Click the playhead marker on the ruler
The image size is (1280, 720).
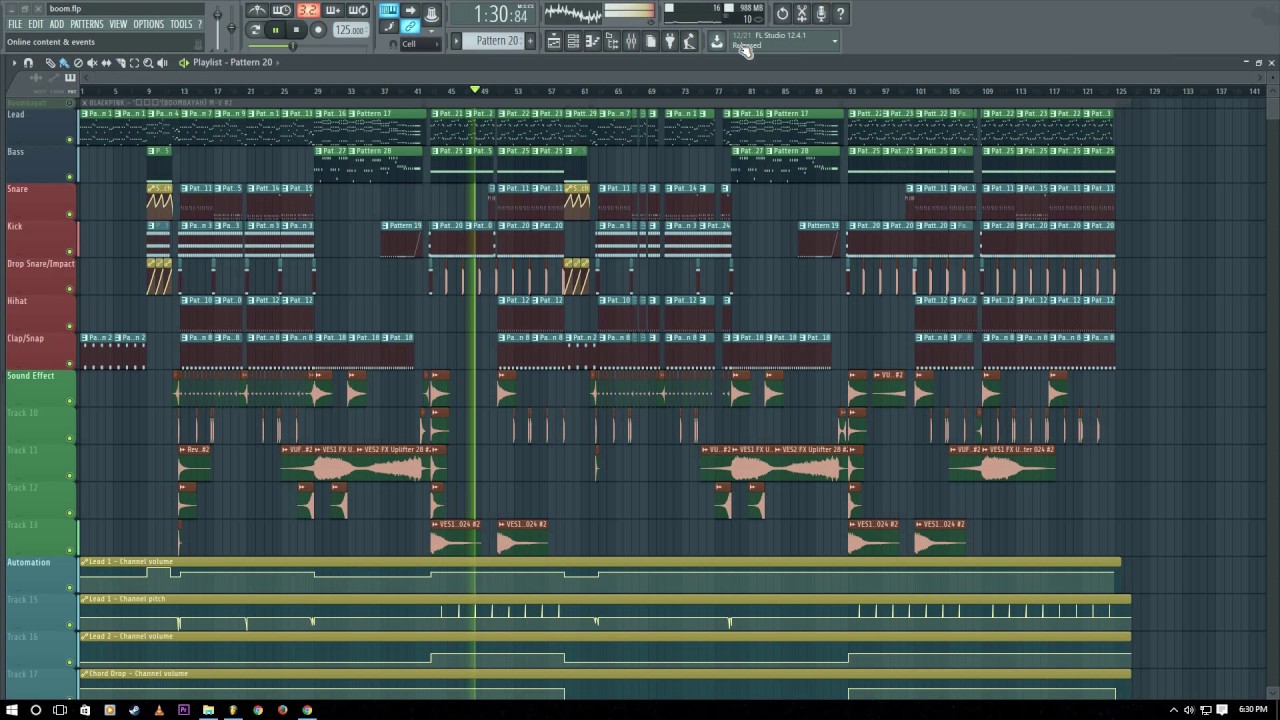click(475, 90)
